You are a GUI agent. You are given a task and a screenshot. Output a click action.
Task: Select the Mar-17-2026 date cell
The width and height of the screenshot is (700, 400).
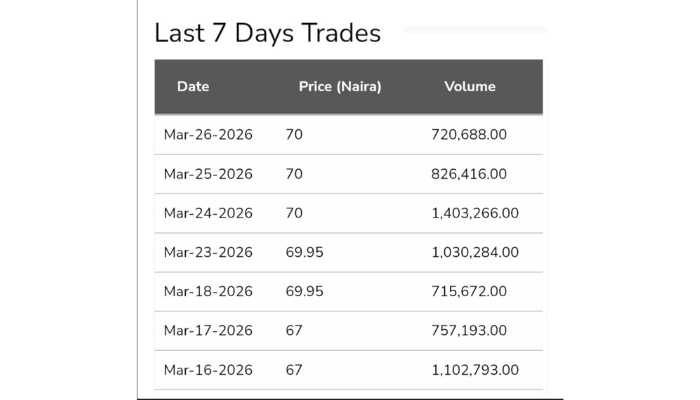(208, 330)
